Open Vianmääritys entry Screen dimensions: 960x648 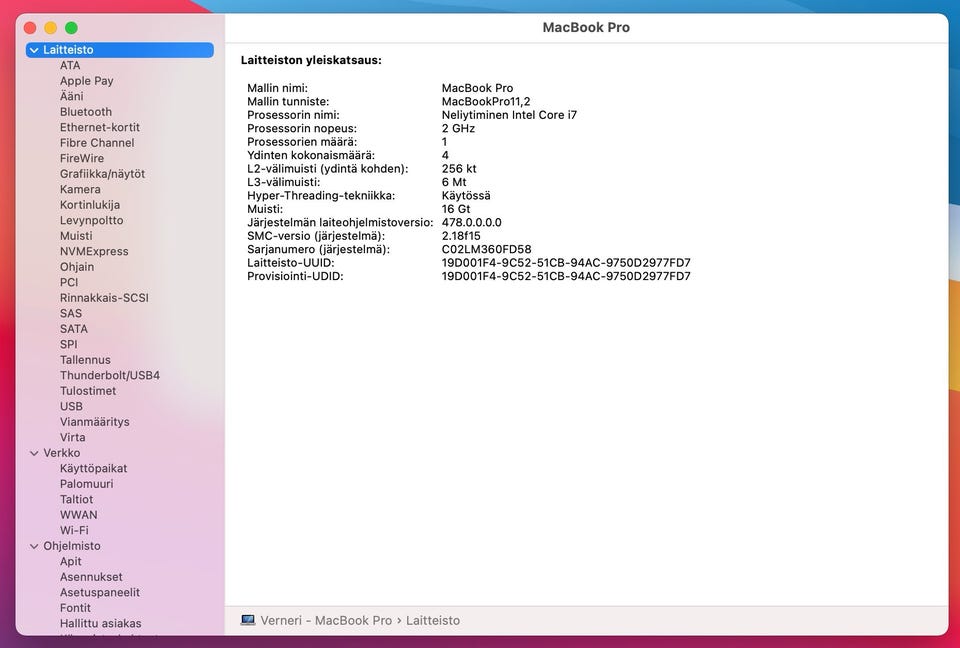coord(94,422)
